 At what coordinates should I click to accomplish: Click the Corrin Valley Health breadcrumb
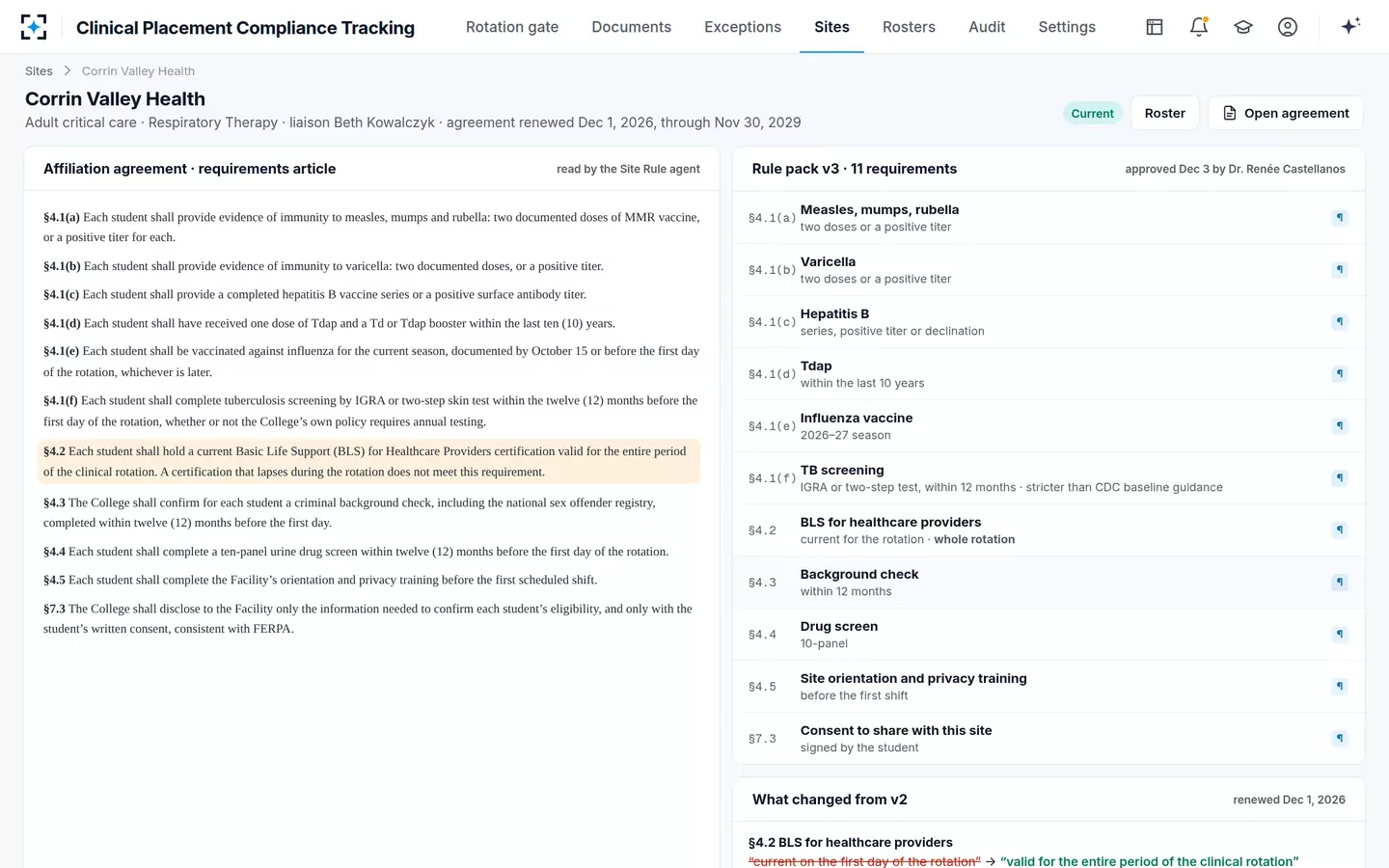point(138,71)
